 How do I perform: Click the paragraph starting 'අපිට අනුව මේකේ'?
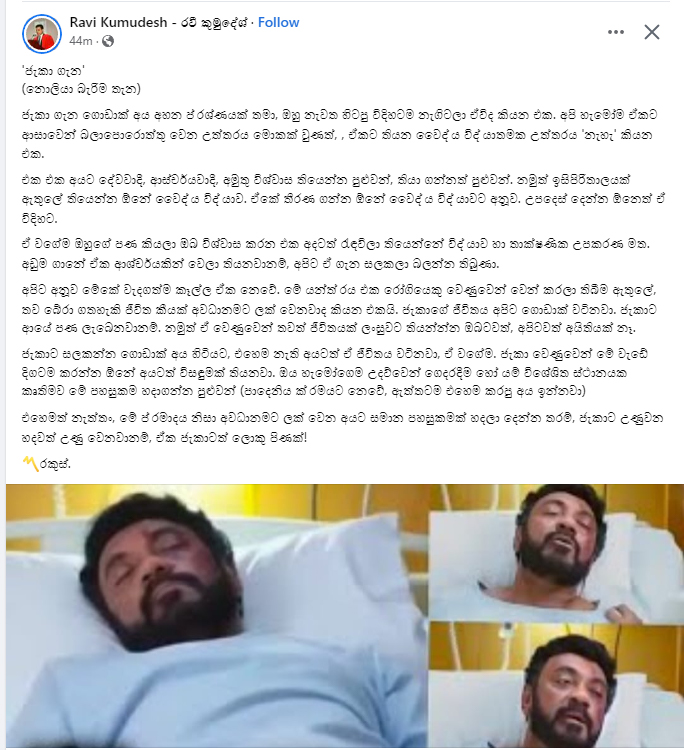(x=341, y=309)
